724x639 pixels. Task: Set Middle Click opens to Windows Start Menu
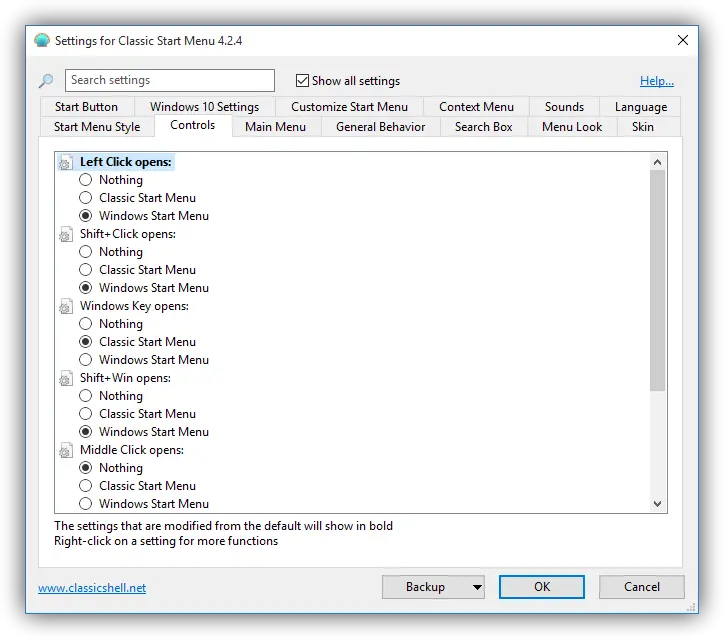(x=85, y=504)
